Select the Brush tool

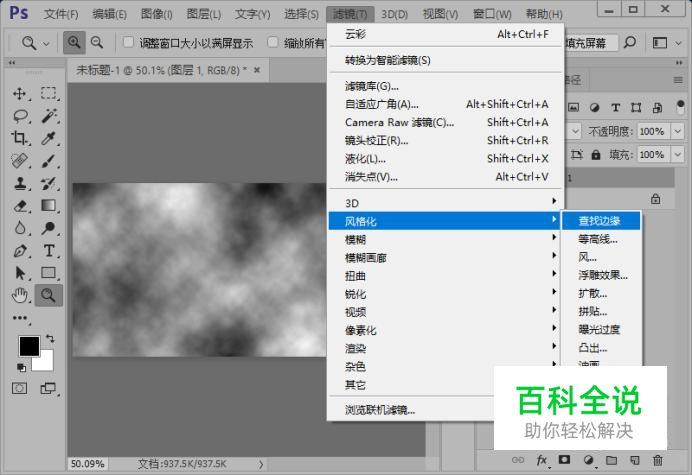pos(48,161)
